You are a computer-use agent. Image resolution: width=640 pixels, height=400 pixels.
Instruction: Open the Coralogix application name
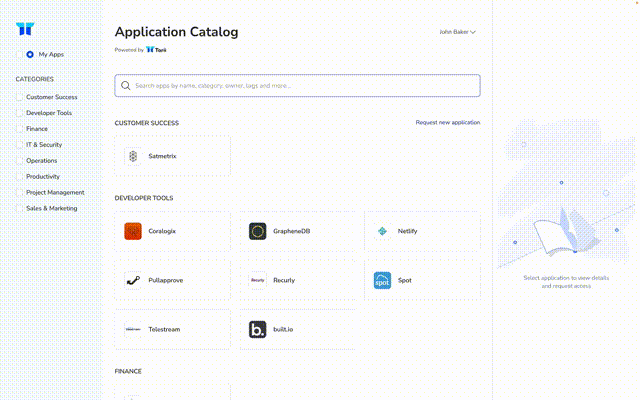click(x=162, y=231)
